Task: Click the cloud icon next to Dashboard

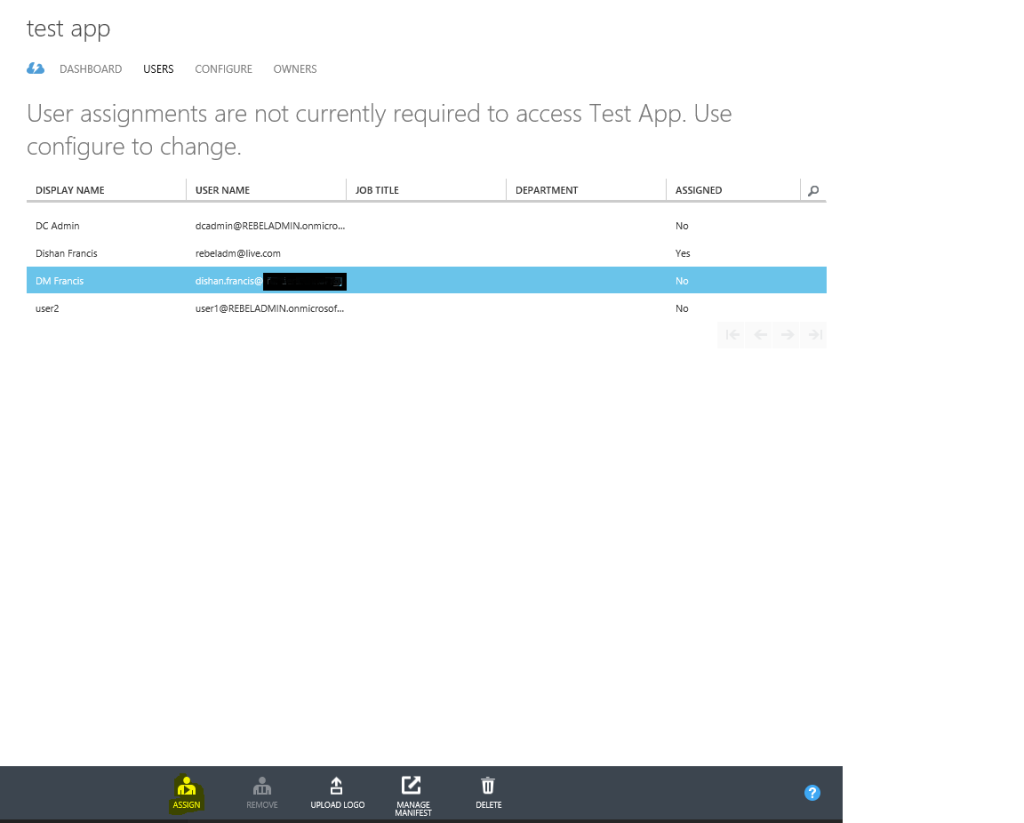Action: click(x=36, y=68)
